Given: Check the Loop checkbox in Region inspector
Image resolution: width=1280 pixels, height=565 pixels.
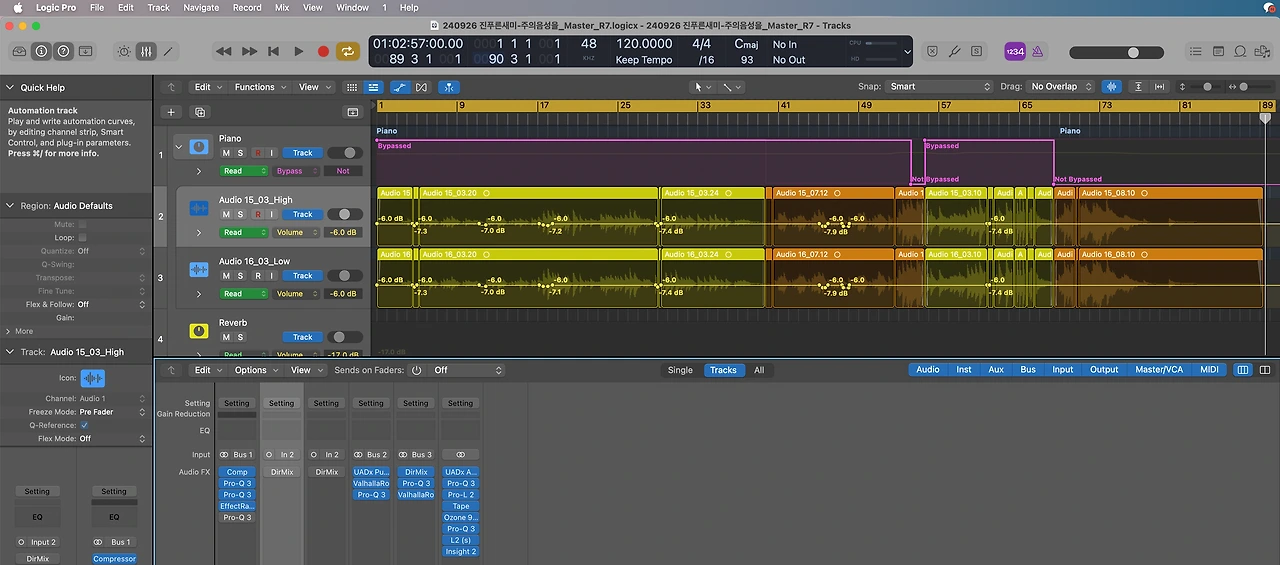Looking at the screenshot, I should point(82,238).
